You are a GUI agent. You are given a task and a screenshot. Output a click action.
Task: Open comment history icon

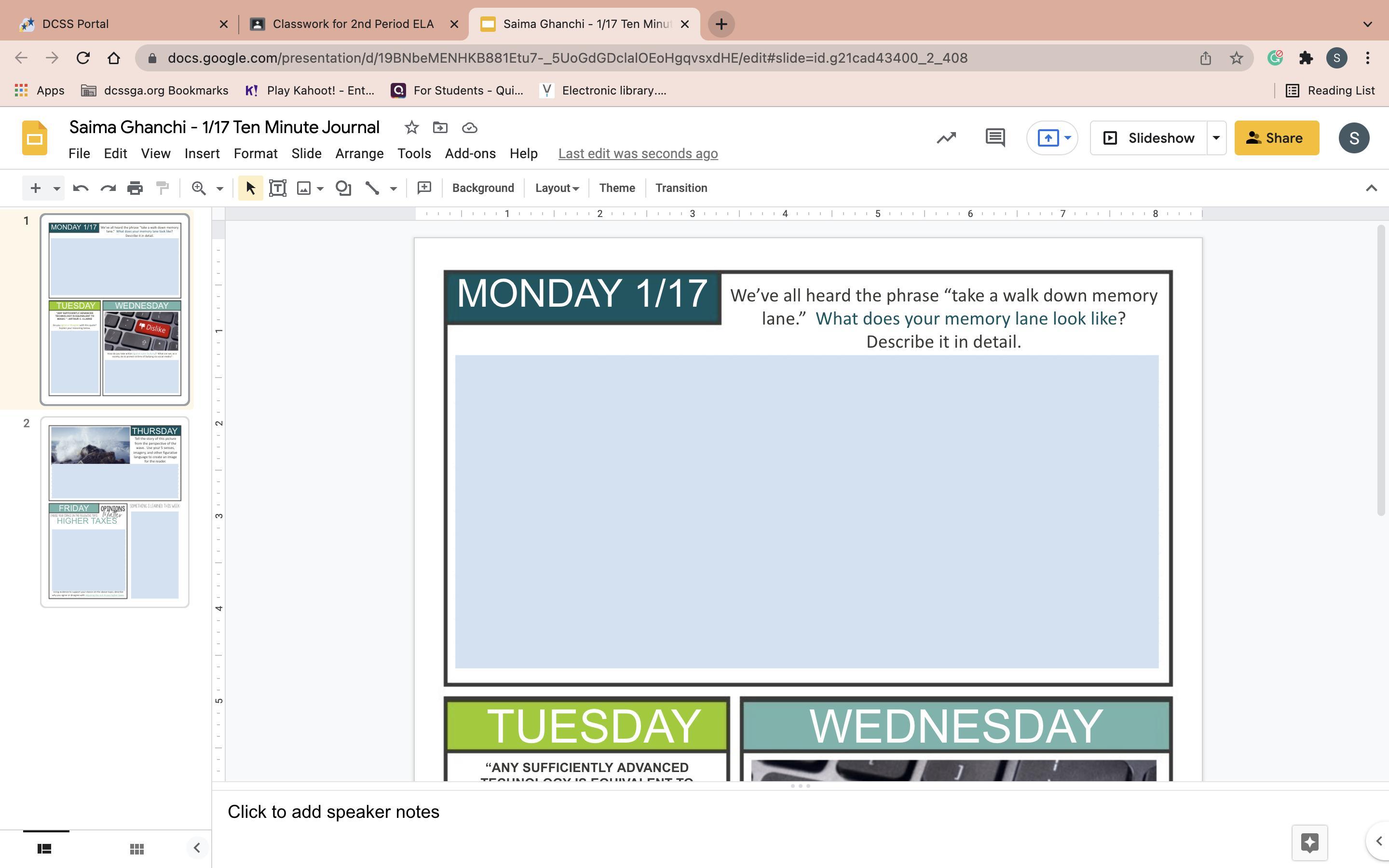point(994,138)
